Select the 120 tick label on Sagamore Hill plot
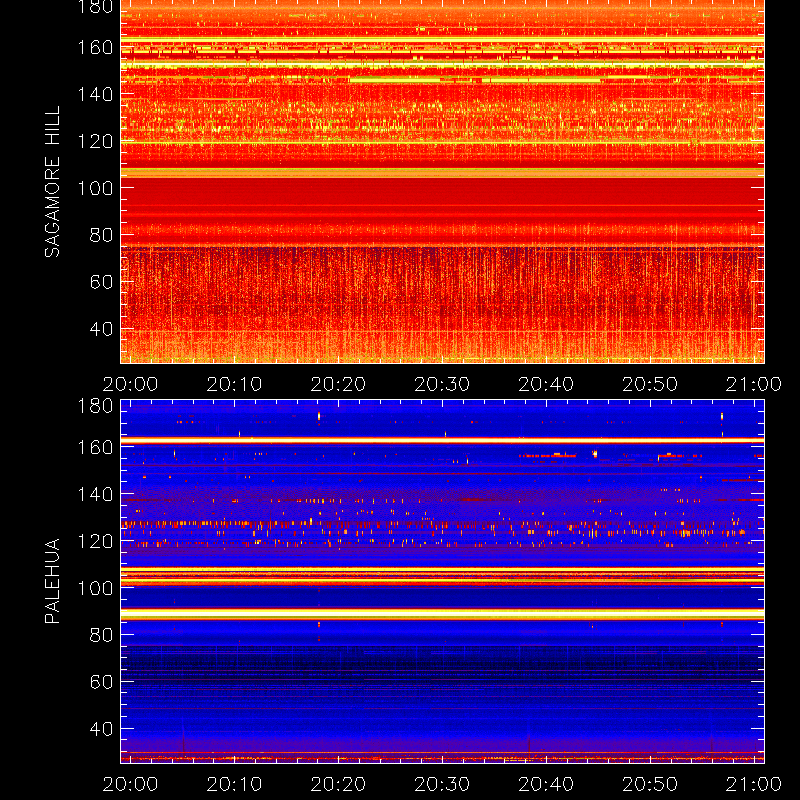 click(x=95, y=141)
